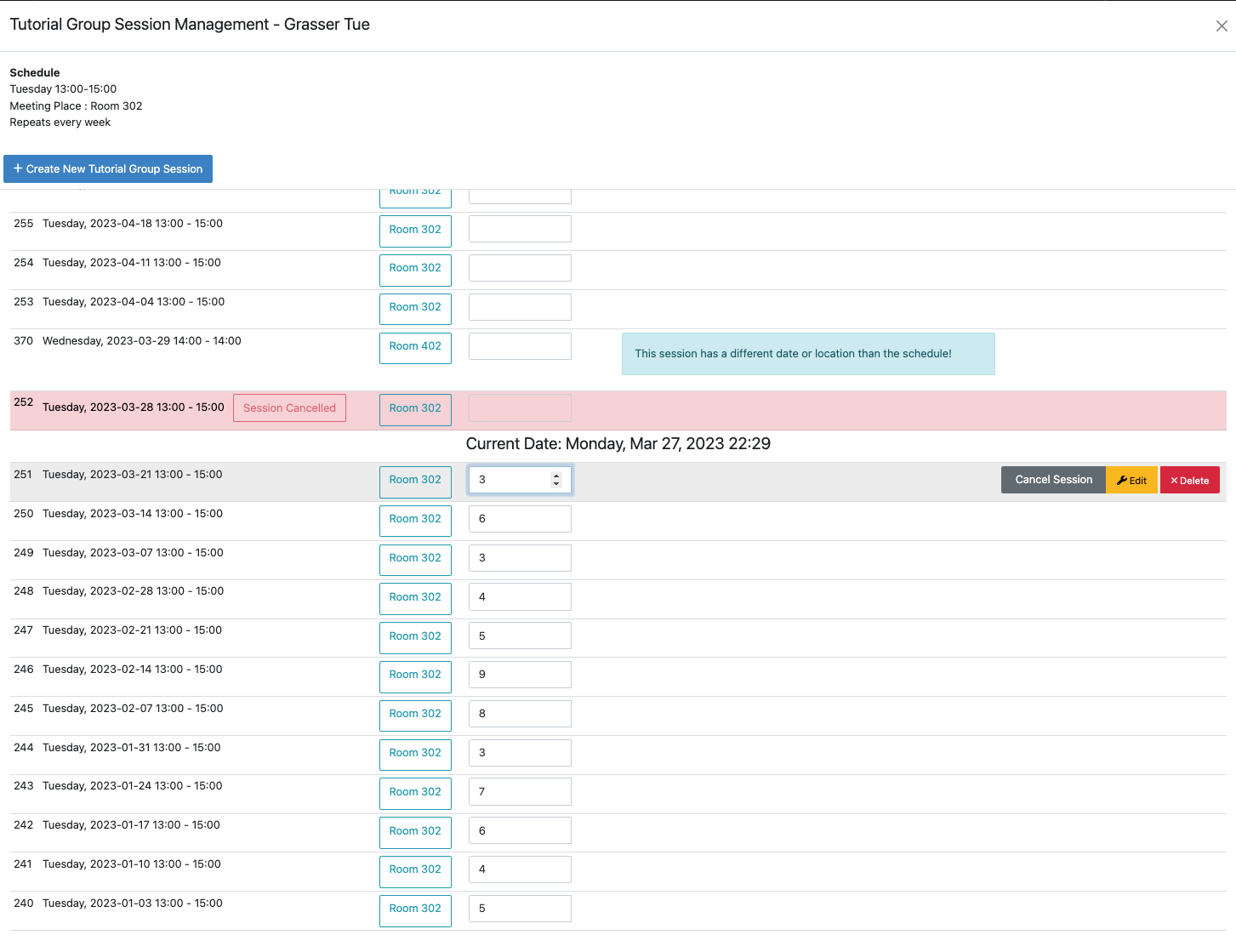Close the Tutorial Group Session Management dialog
The width and height of the screenshot is (1236, 952).
tap(1222, 26)
